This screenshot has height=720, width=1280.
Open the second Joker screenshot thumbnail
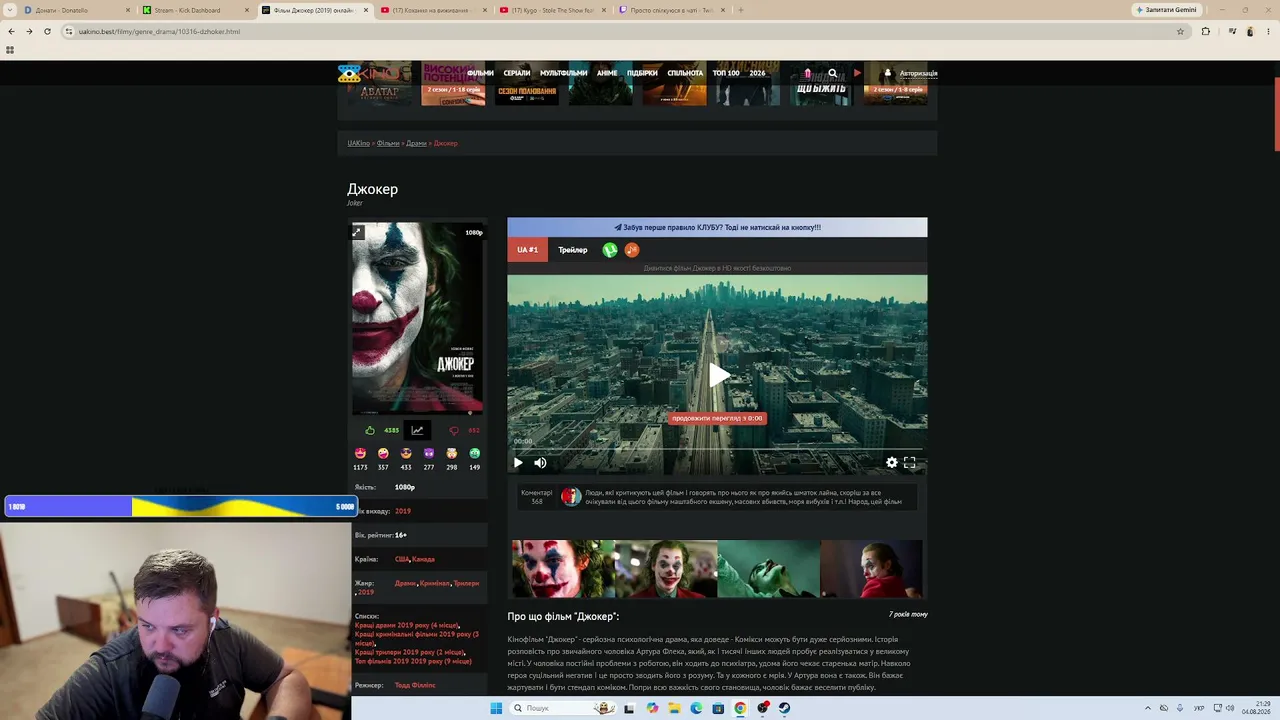666,569
